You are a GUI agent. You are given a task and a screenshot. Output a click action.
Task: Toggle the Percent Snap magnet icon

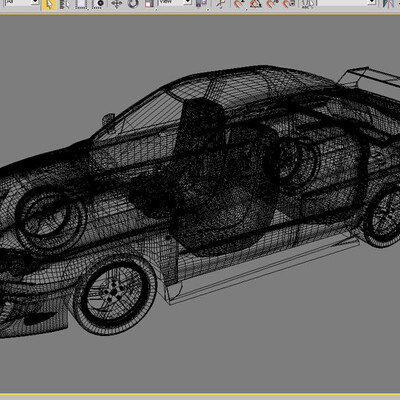[272, 4]
